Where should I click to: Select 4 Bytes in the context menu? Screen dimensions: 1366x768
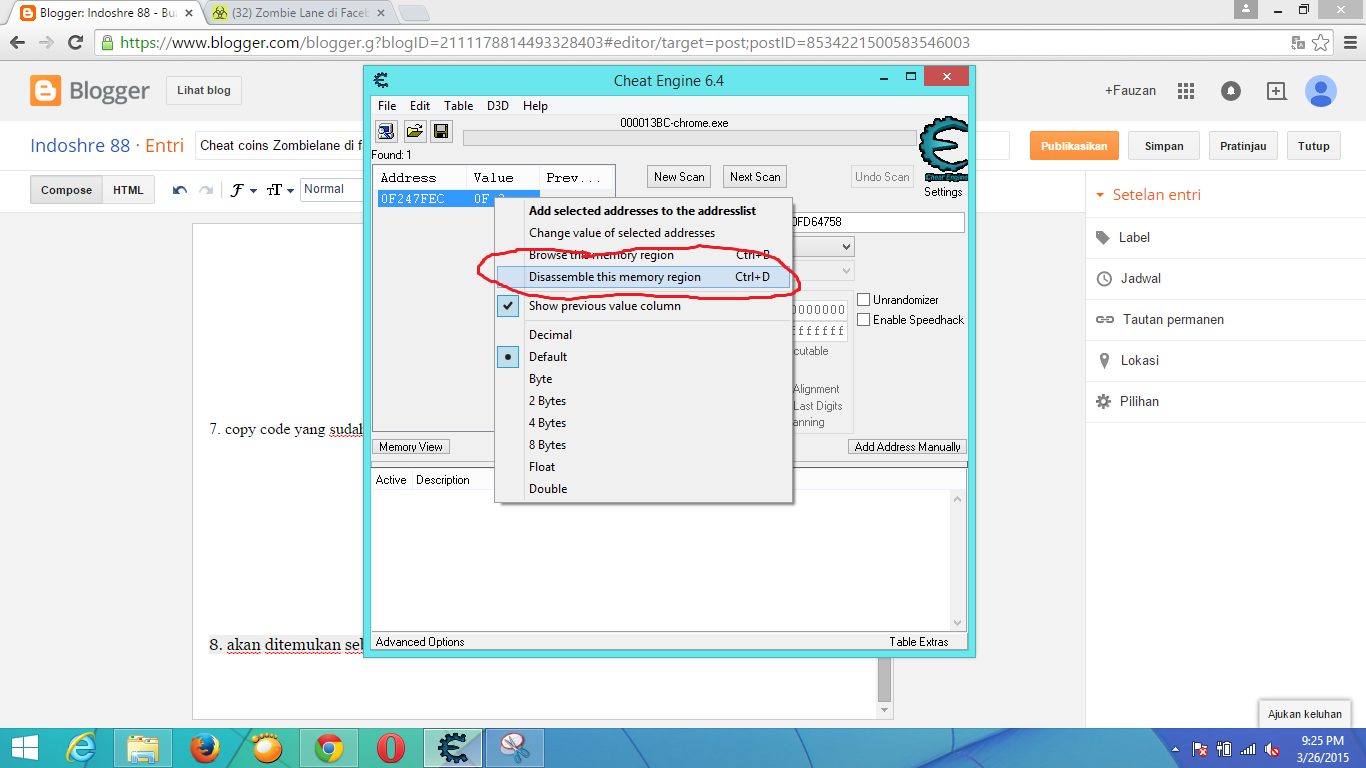644,423
